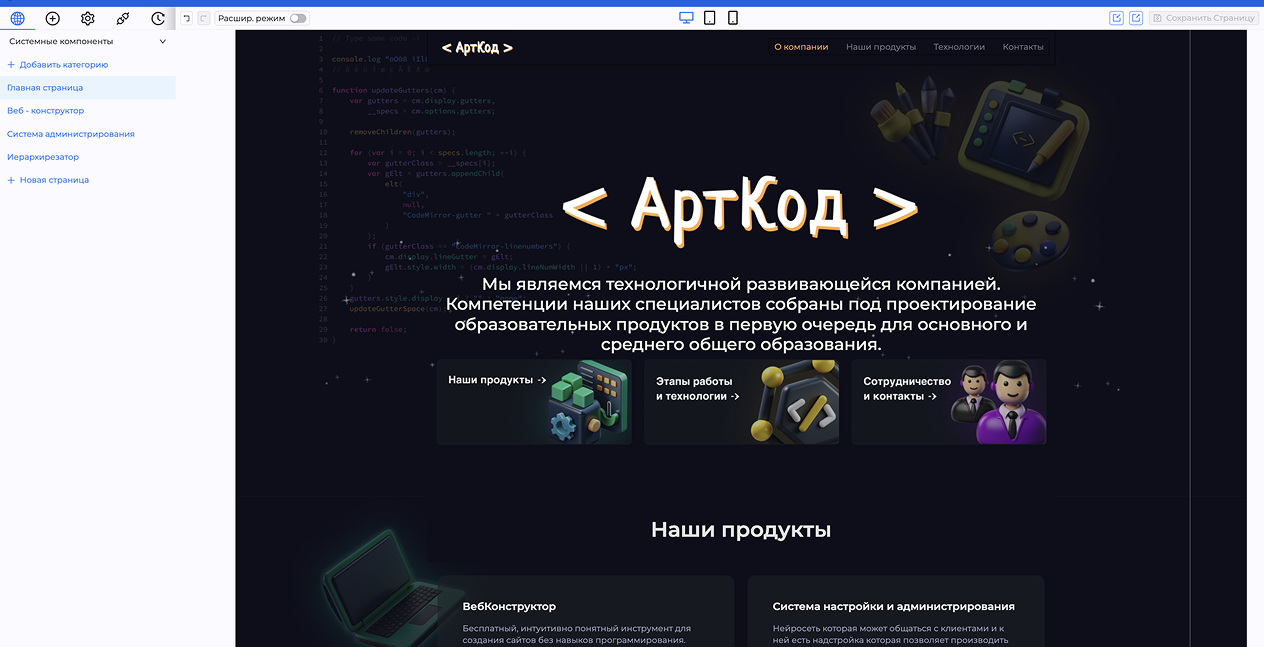Open the Этапы работы и технологии card
This screenshot has height=647, width=1264.
741,402
